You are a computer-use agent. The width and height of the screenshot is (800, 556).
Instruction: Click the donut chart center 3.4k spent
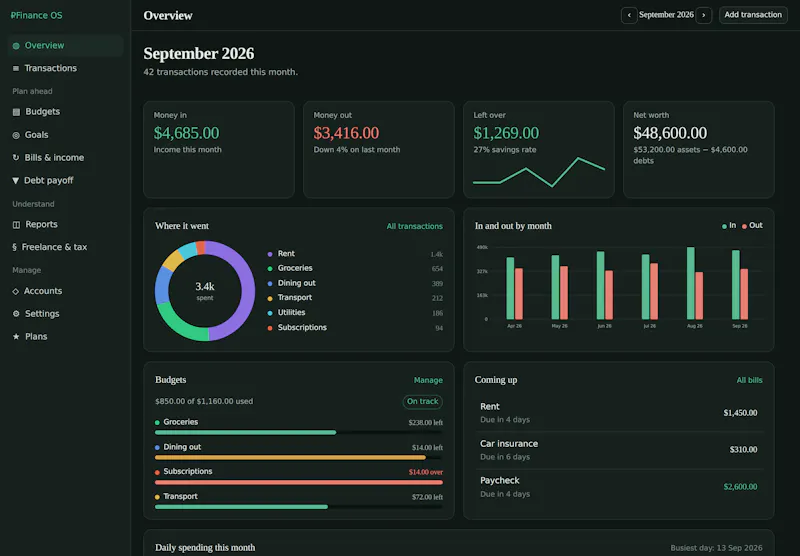[x=205, y=291]
